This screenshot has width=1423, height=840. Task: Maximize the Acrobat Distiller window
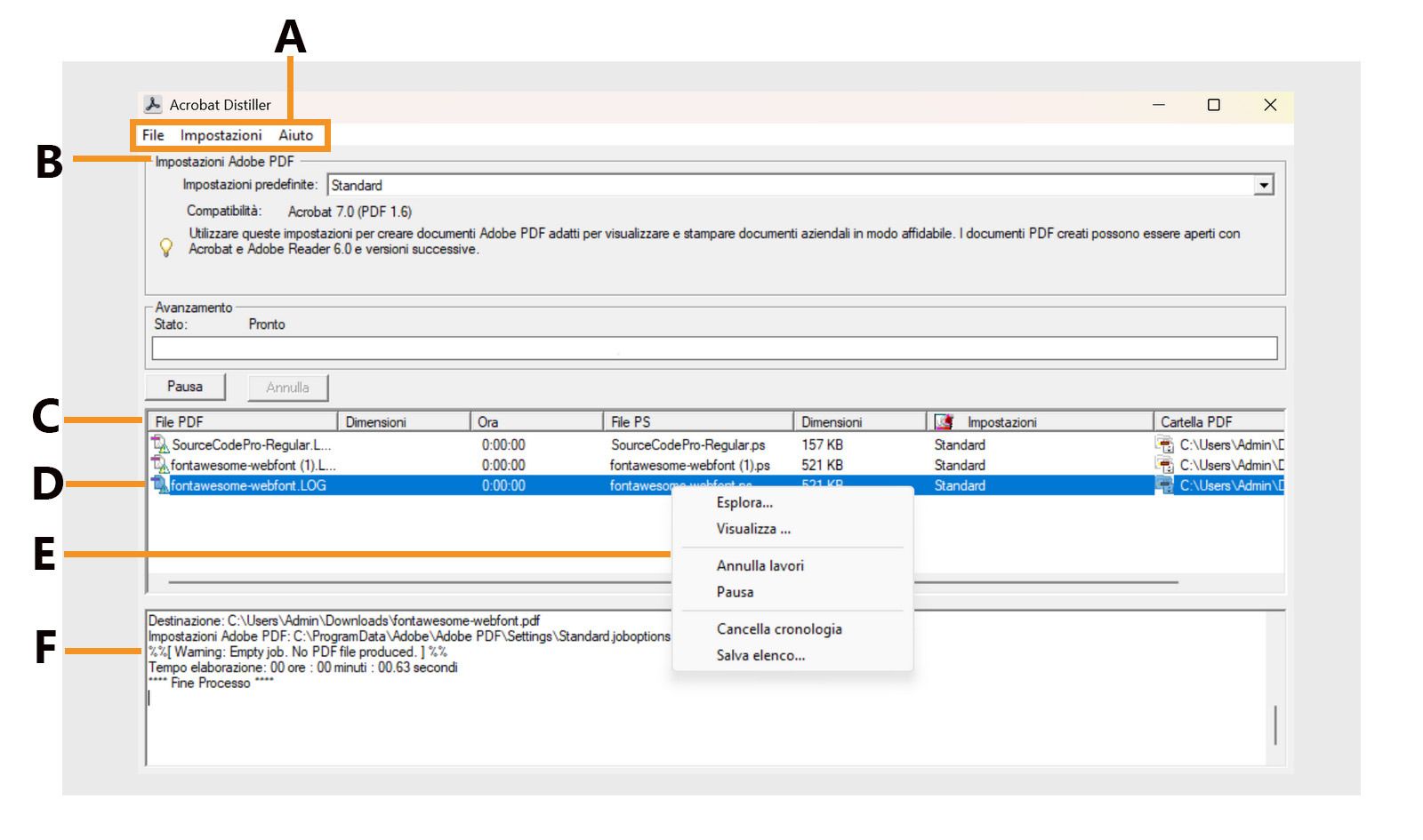[x=1213, y=105]
